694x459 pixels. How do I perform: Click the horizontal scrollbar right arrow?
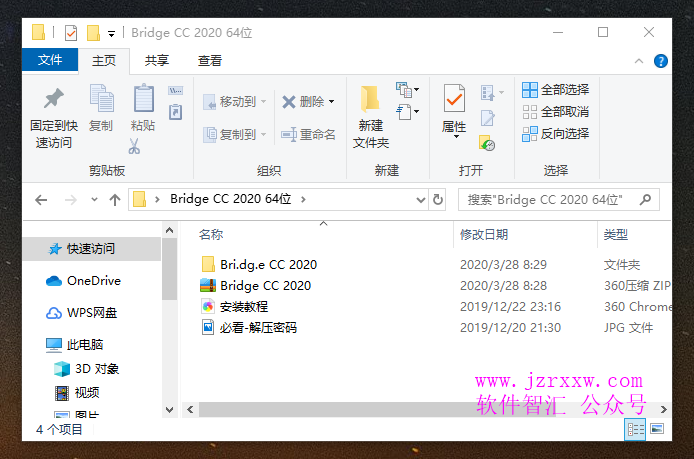(x=663, y=409)
